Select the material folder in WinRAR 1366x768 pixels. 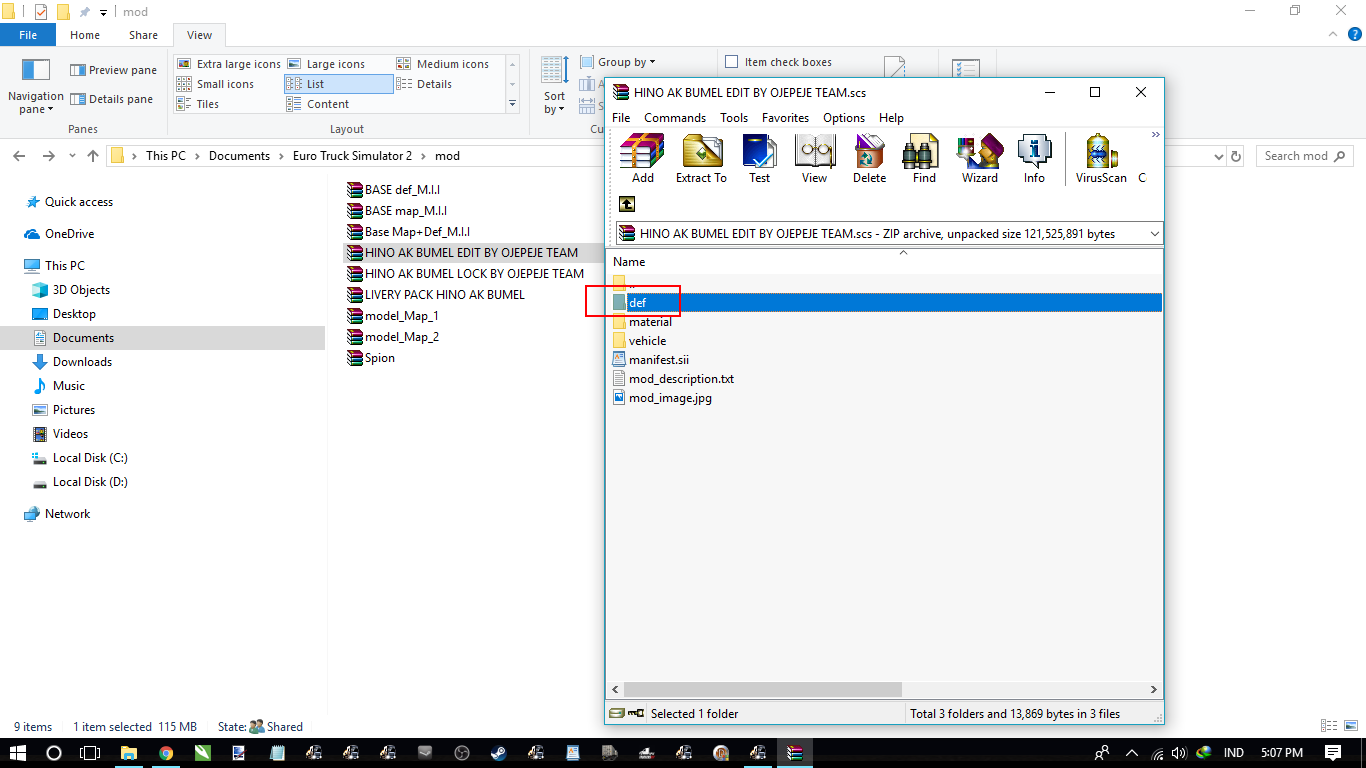650,322
